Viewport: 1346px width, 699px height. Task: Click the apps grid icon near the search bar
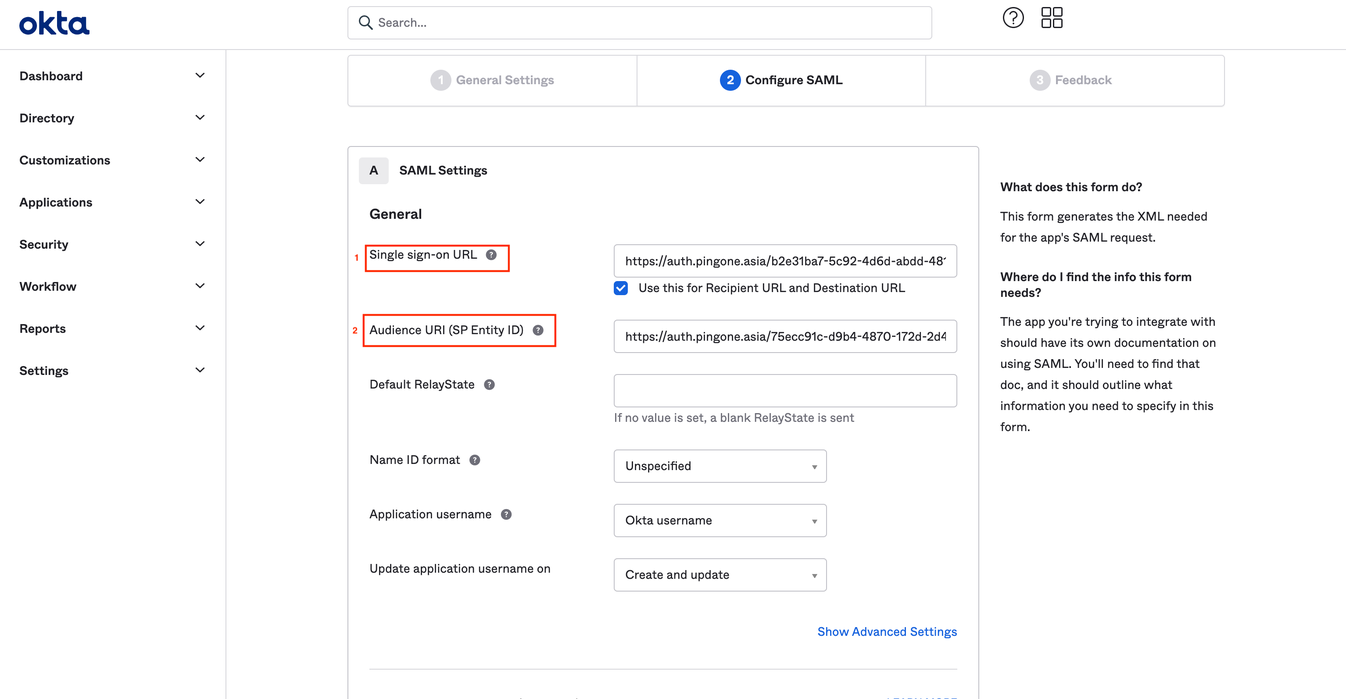[1051, 17]
